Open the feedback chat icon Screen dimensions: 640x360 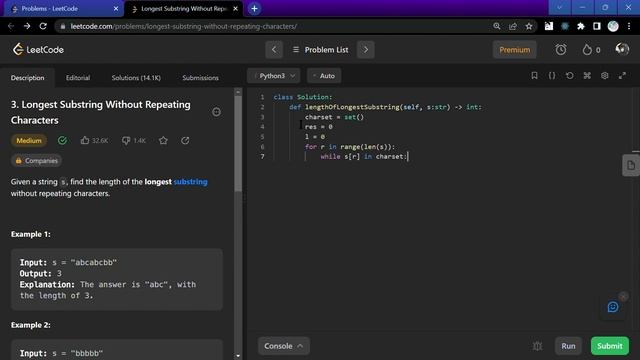tap(613, 307)
